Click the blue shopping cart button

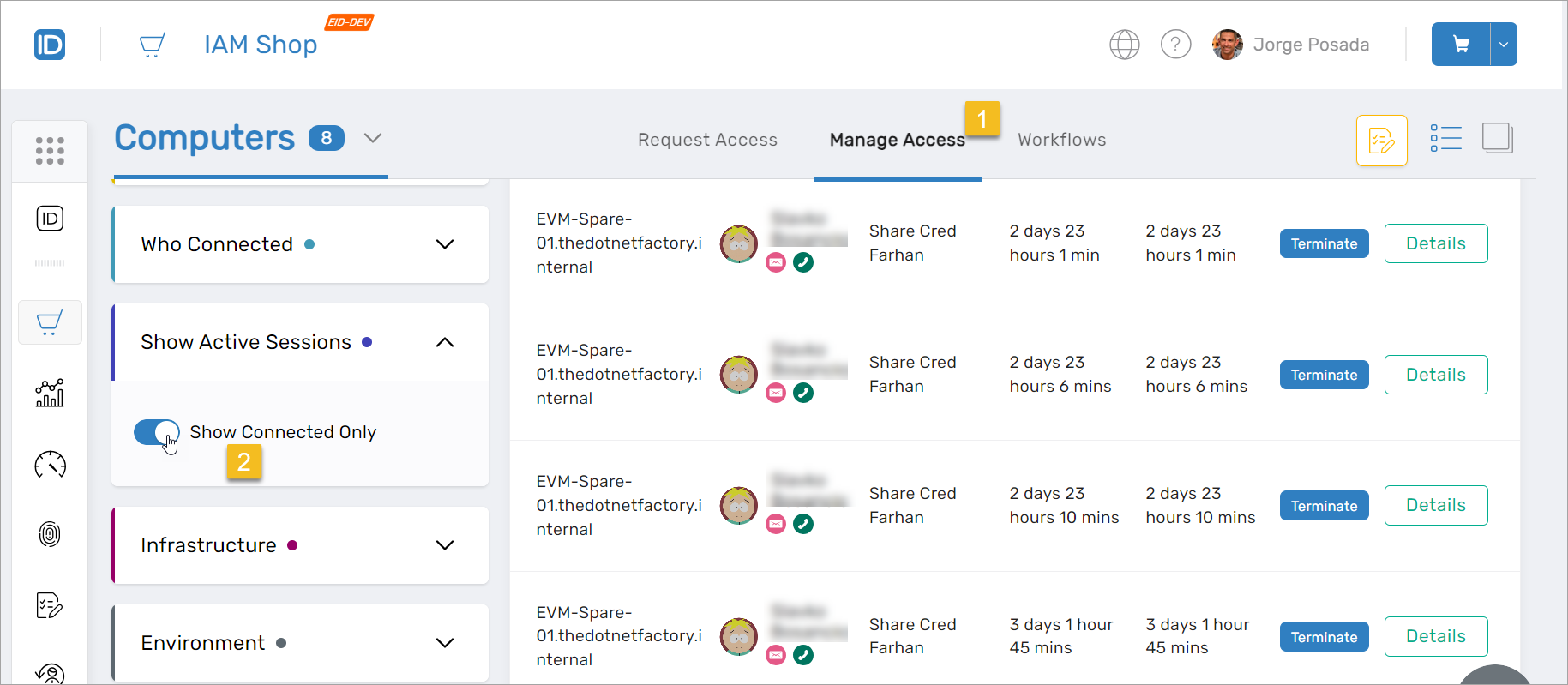coord(1461,45)
